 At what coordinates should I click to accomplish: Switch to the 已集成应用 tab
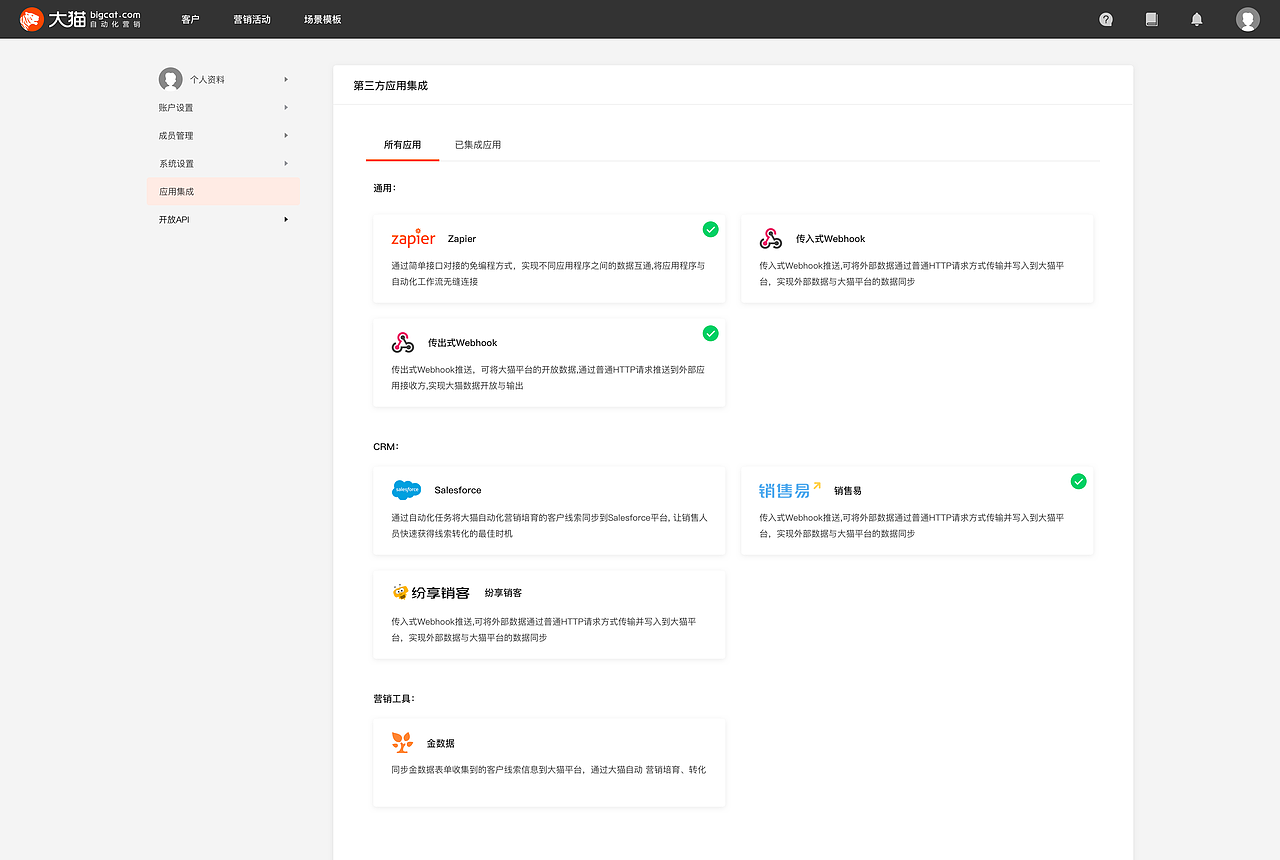pos(478,145)
